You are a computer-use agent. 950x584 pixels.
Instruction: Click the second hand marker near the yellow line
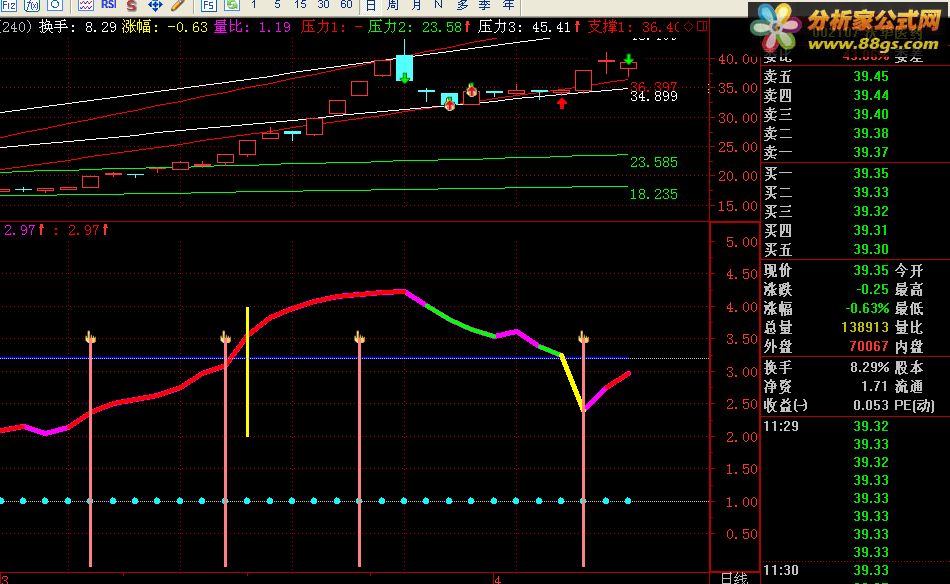pyautogui.click(x=225, y=337)
